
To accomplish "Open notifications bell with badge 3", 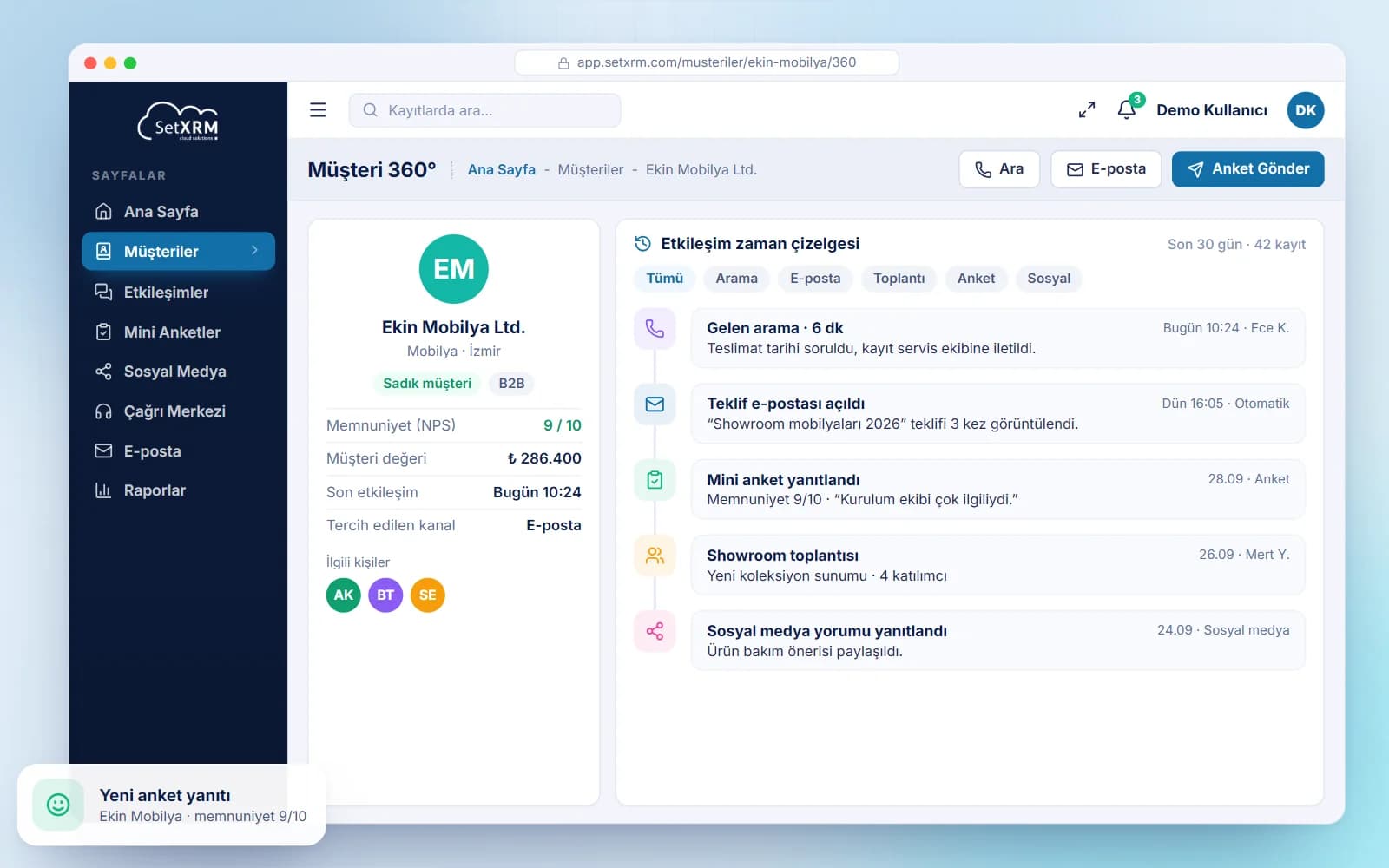I will tap(1127, 109).
